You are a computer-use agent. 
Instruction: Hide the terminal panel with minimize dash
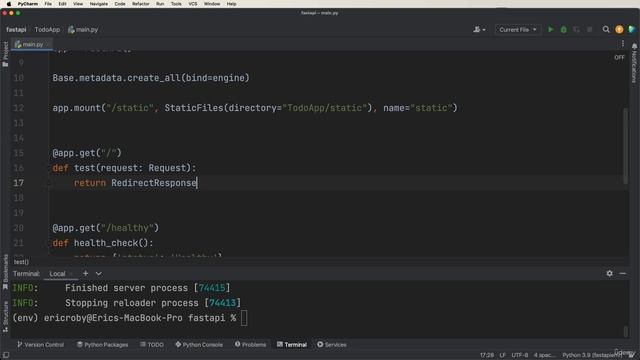click(622, 273)
